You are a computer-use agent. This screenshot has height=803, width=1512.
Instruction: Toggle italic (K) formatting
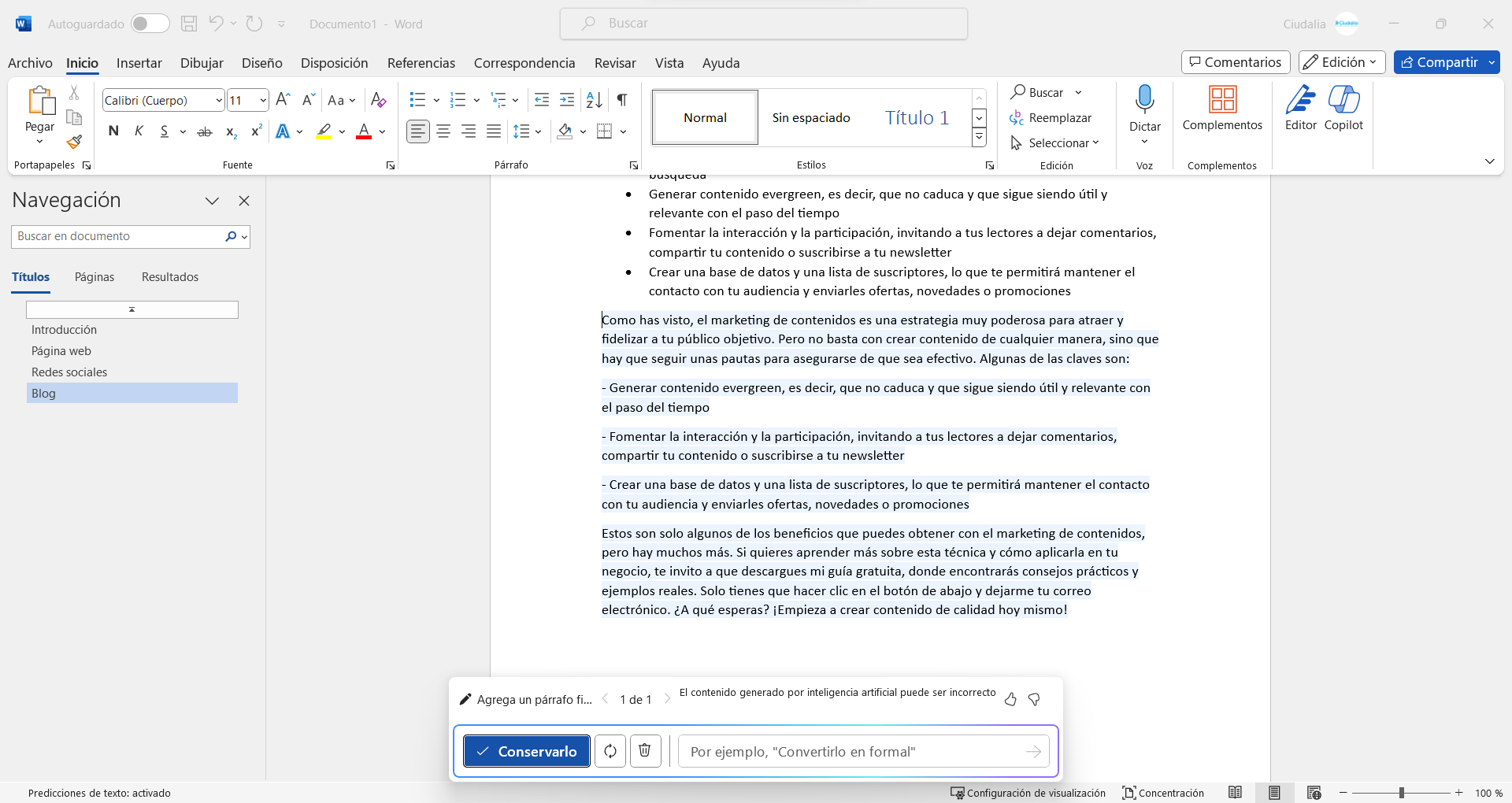(139, 131)
